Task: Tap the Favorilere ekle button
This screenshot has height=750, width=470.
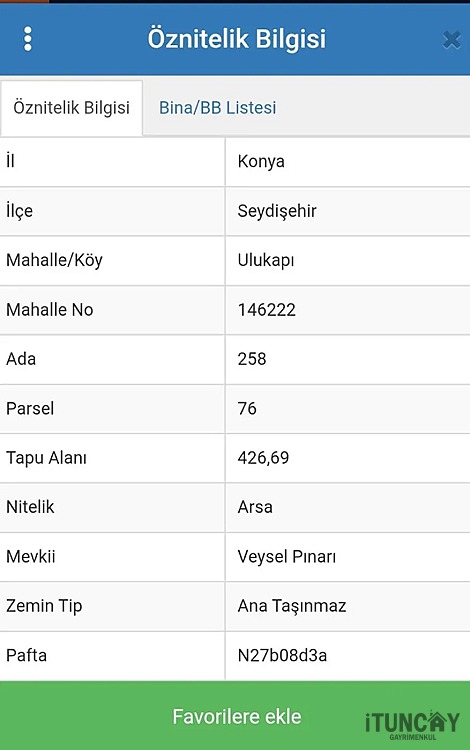Action: (x=235, y=716)
